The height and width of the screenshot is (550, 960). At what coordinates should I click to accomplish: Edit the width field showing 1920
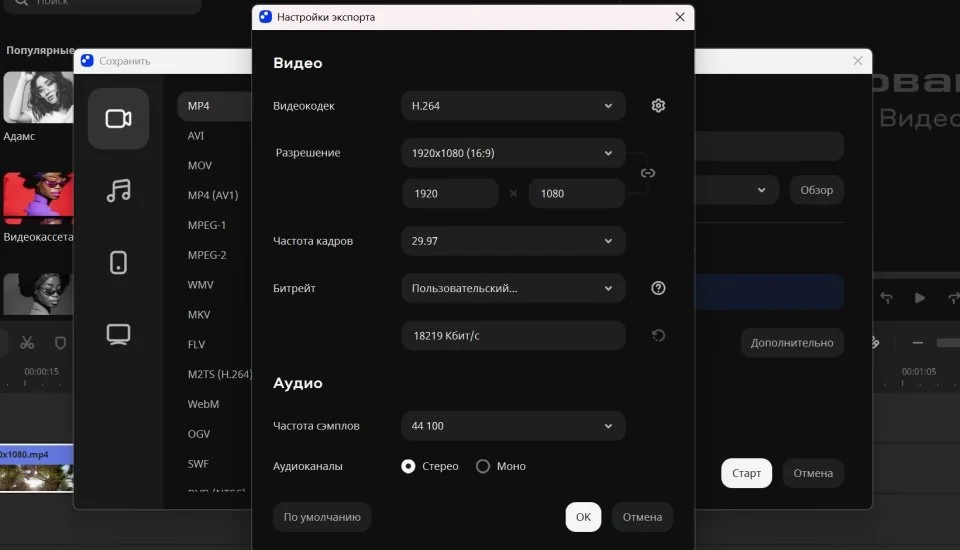point(450,194)
